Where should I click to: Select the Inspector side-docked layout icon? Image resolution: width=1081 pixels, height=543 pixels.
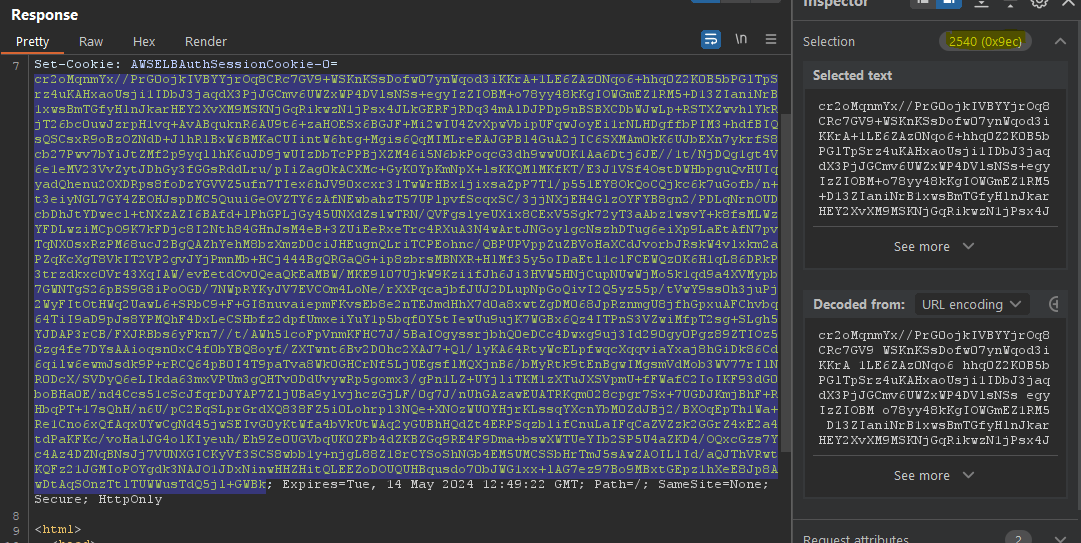point(949,3)
